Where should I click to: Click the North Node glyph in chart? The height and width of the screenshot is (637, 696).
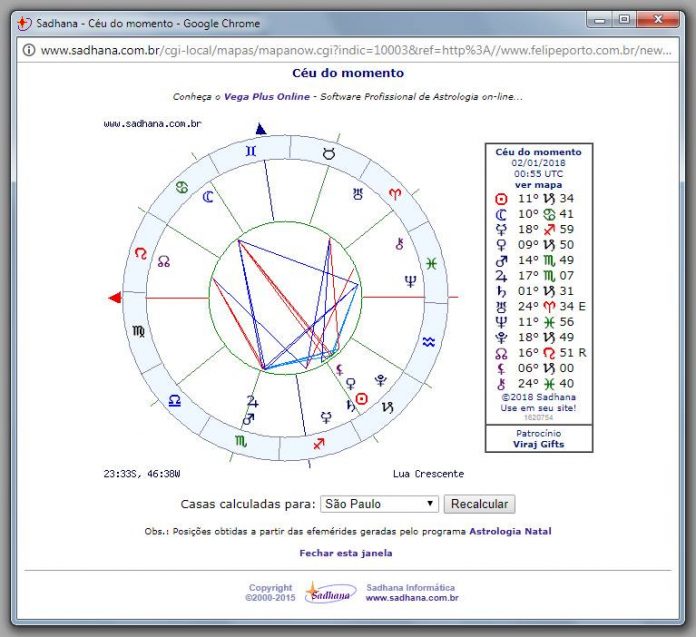point(164,261)
